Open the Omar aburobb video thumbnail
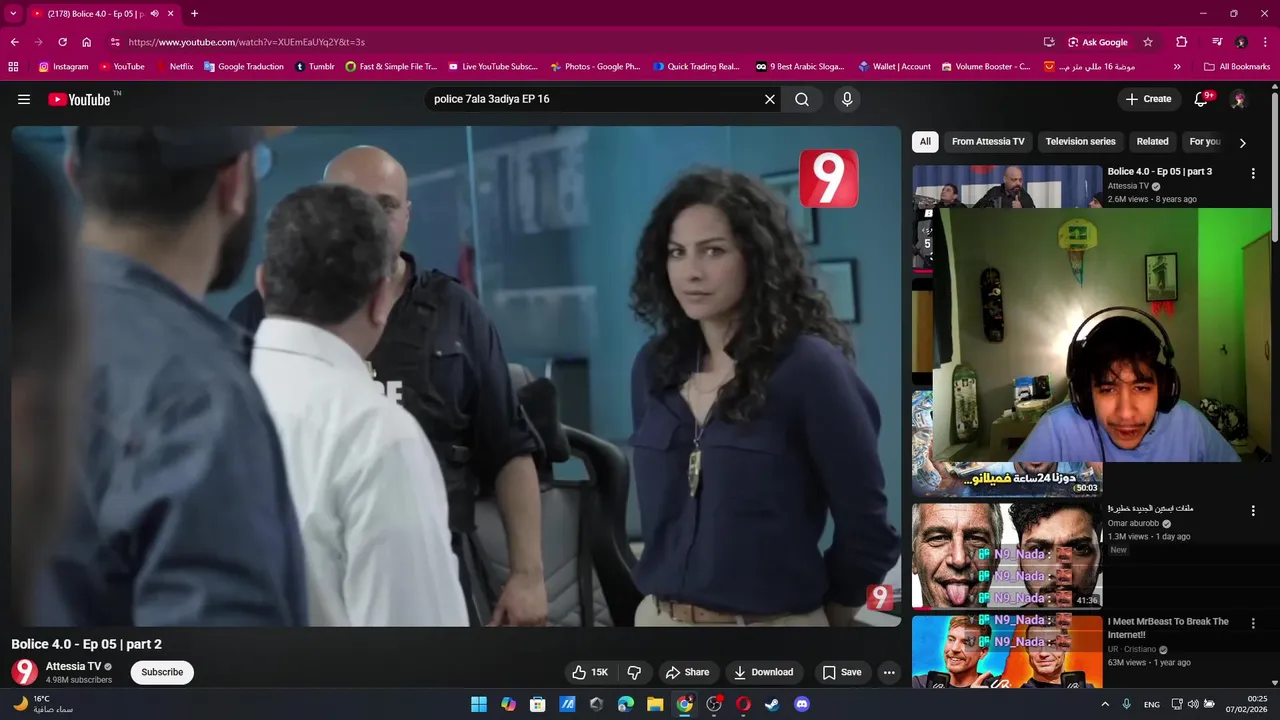 coord(1007,556)
